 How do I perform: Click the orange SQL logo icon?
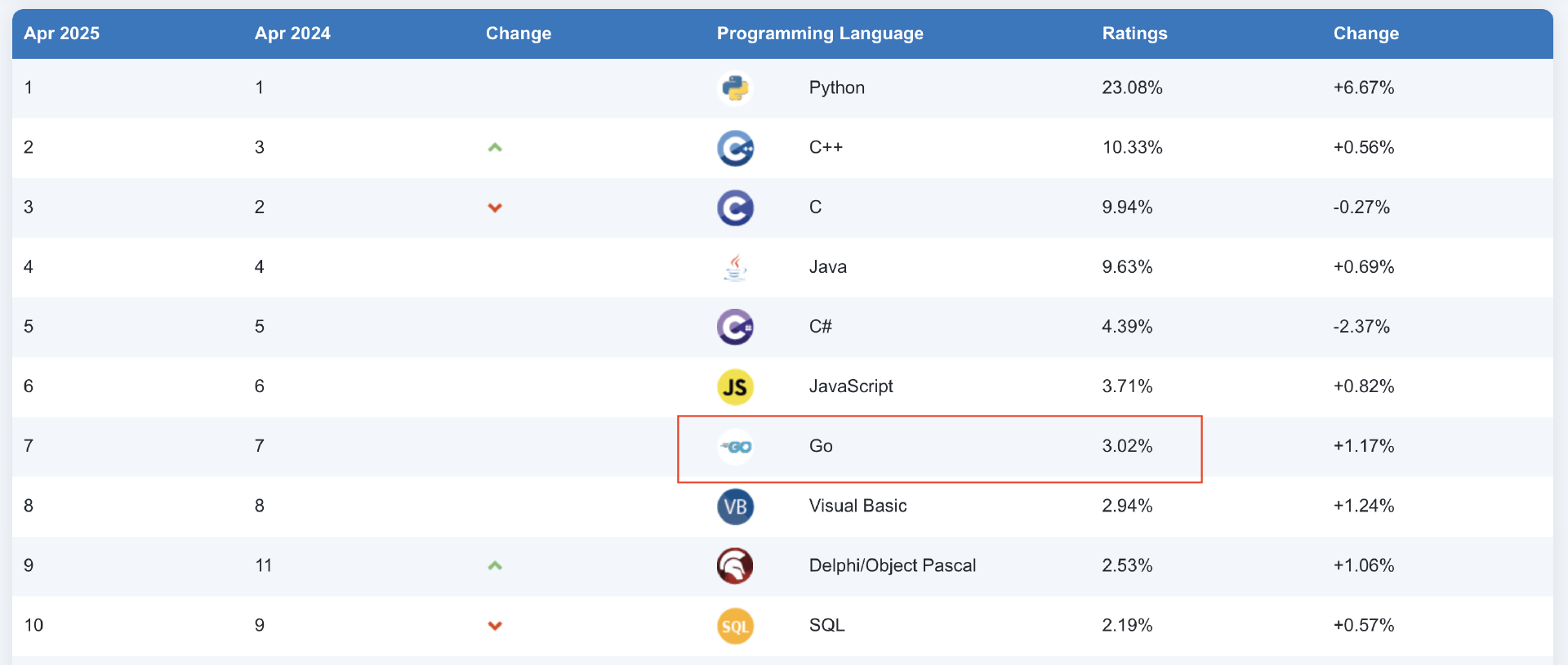point(735,627)
